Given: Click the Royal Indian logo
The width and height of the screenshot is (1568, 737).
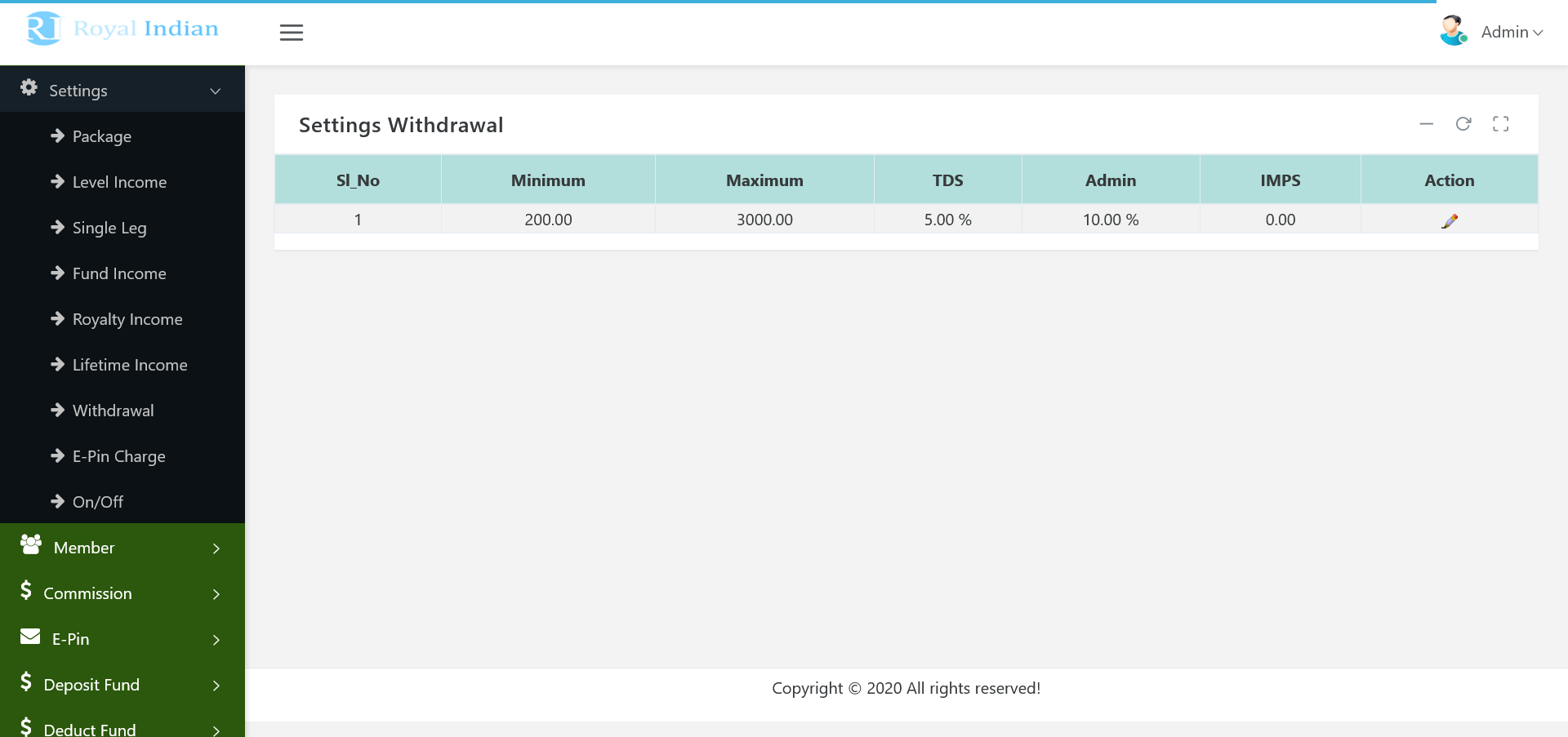Looking at the screenshot, I should tap(122, 29).
